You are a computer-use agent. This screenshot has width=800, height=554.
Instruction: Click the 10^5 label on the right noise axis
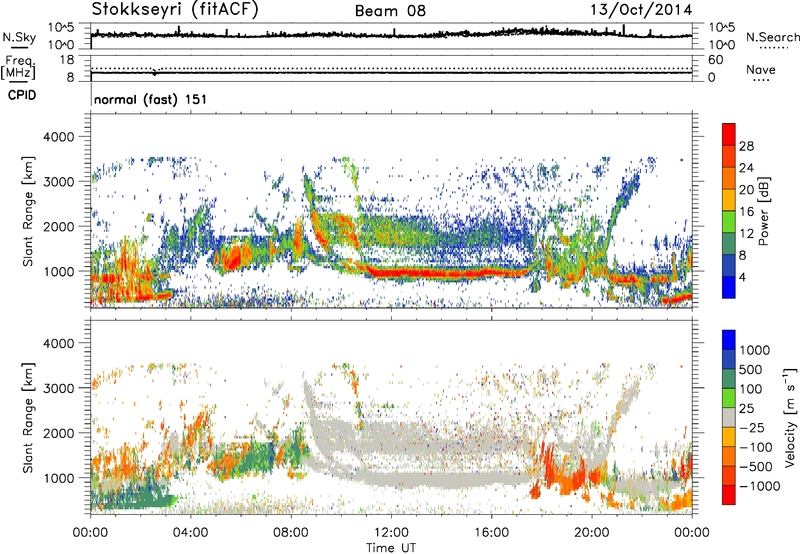722,27
